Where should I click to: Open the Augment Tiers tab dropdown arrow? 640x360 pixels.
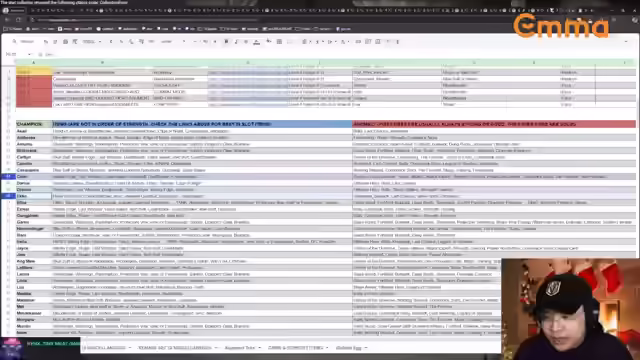pyautogui.click(x=260, y=348)
